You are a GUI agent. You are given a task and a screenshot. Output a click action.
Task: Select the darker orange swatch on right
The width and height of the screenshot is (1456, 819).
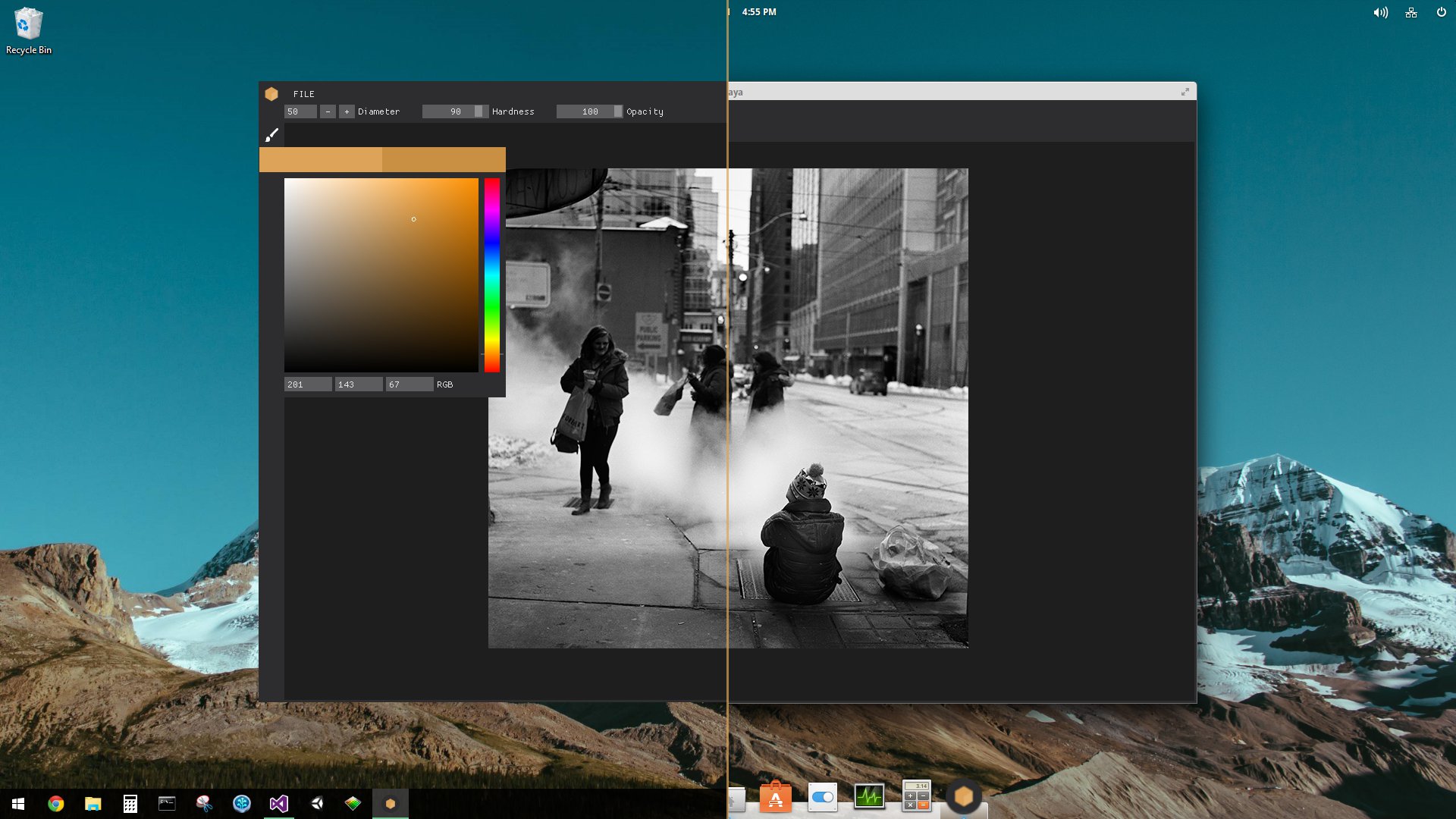coord(444,159)
